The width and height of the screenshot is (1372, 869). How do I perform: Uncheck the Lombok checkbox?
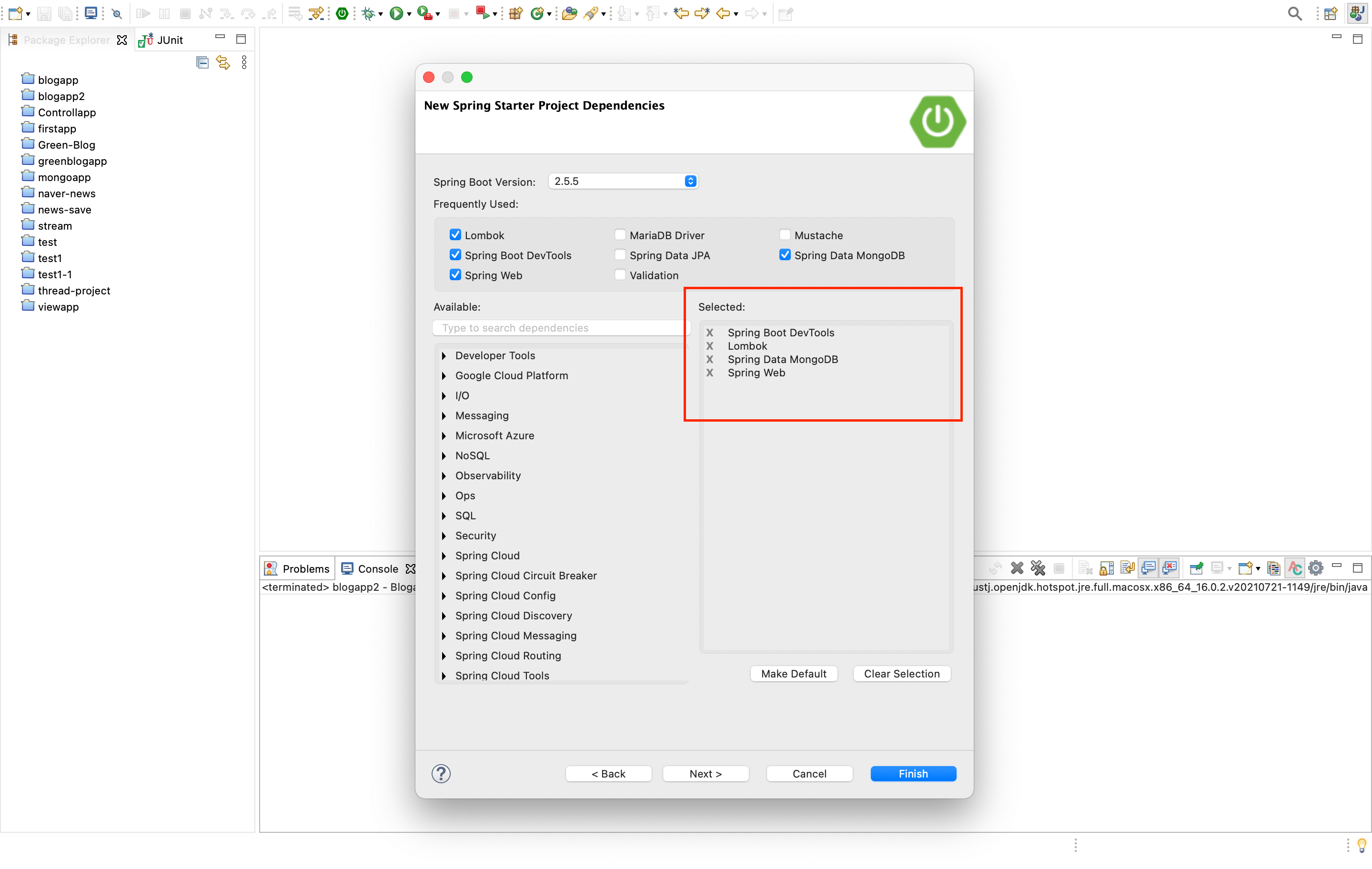tap(455, 235)
